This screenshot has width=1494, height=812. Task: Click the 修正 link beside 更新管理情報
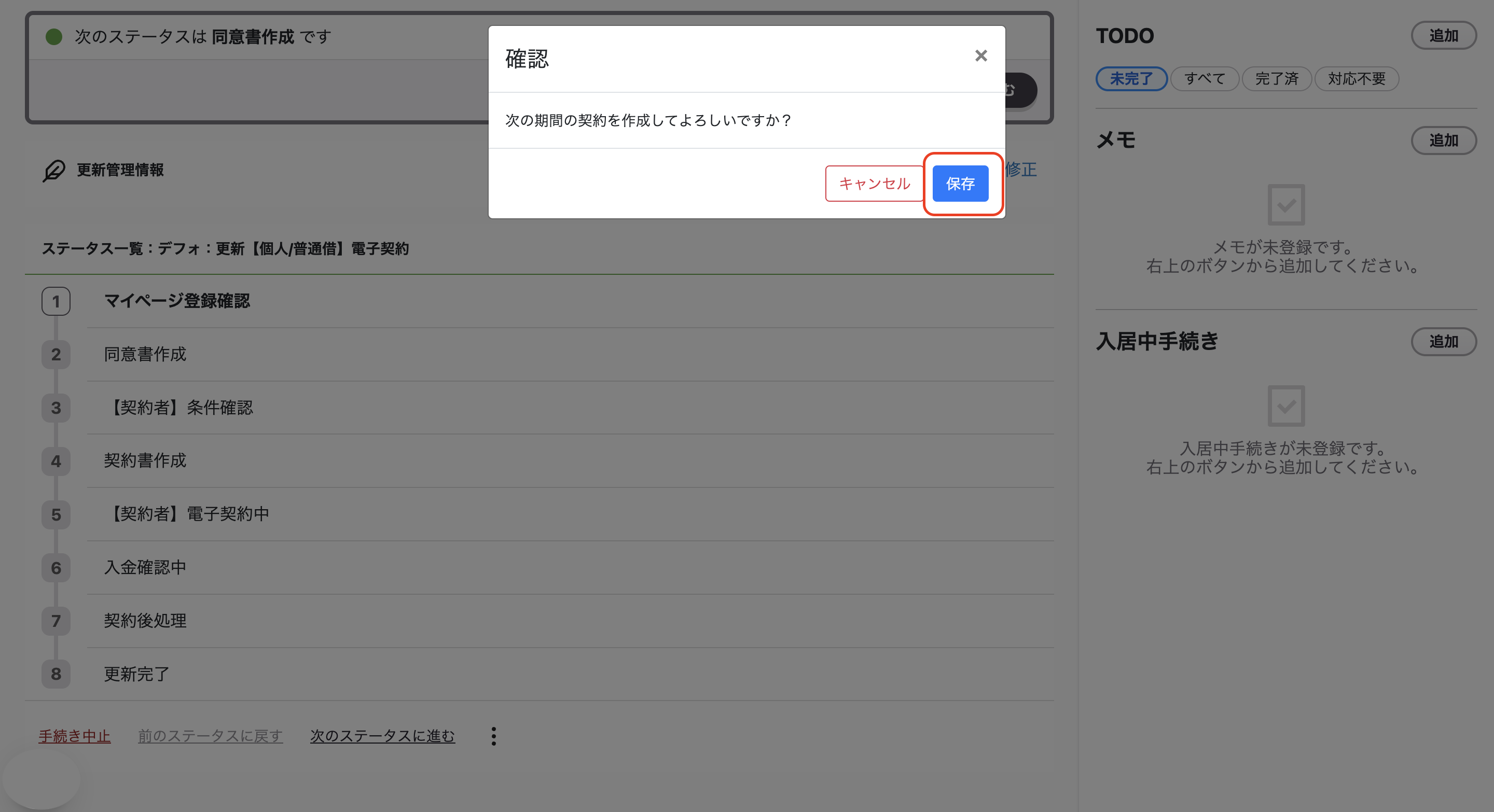1021,170
